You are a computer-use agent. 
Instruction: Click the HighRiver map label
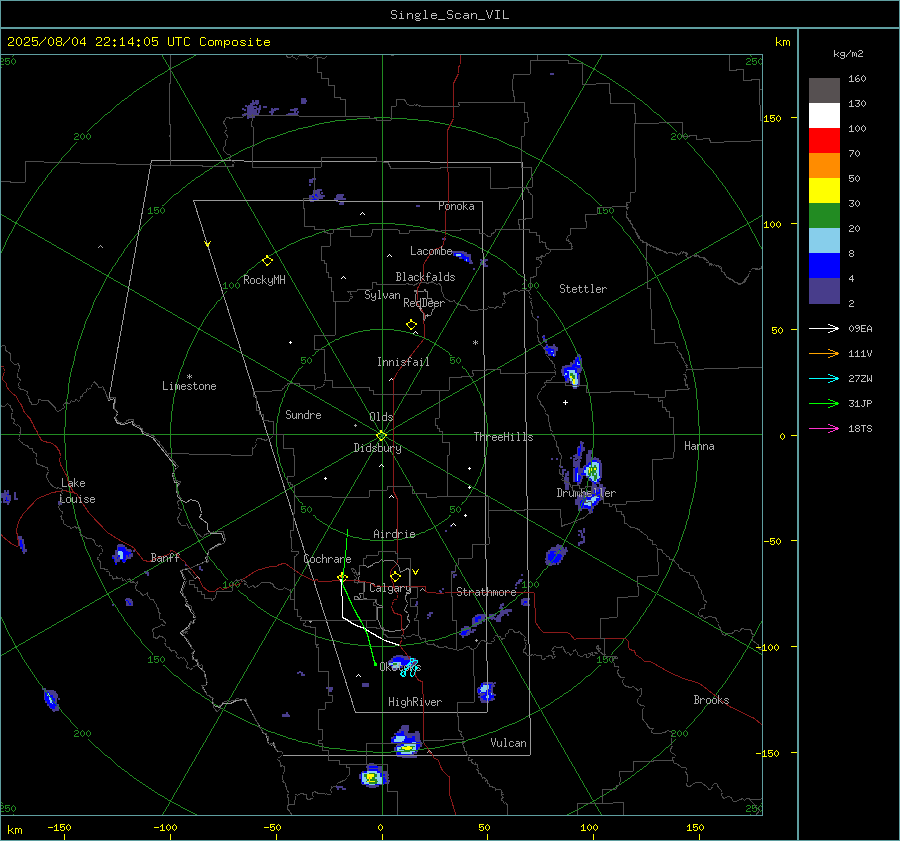click(415, 702)
